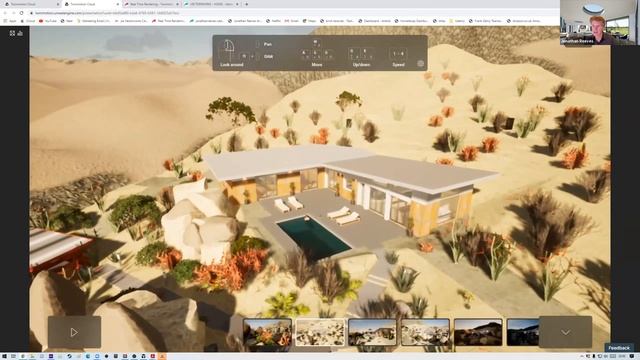Select the sixth night view thumbnail
The image size is (640, 360).
pyautogui.click(x=523, y=333)
